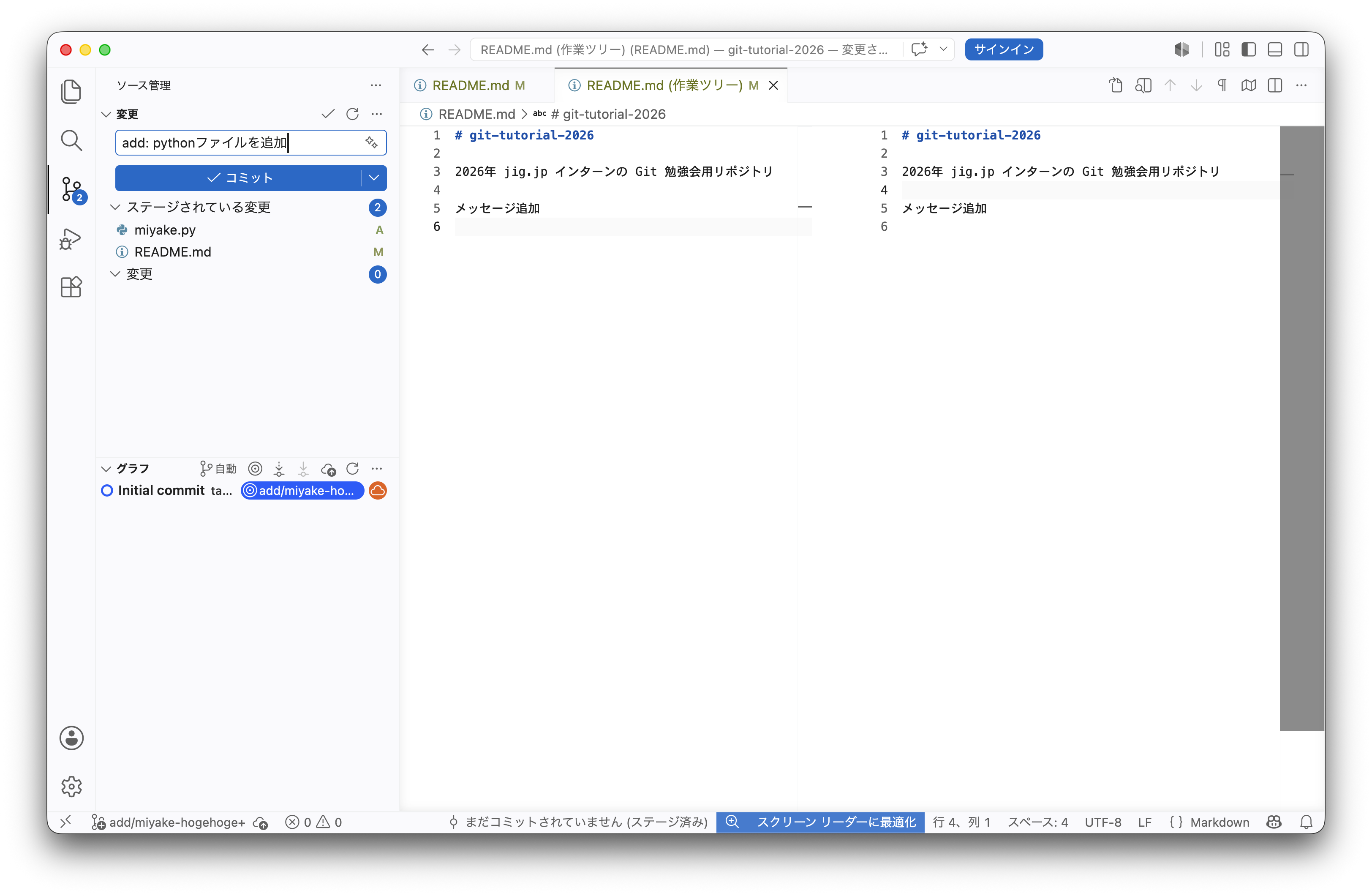This screenshot has width=1372, height=896.
Task: Toggle inline view map icon in diff toolbar
Action: click(1249, 85)
